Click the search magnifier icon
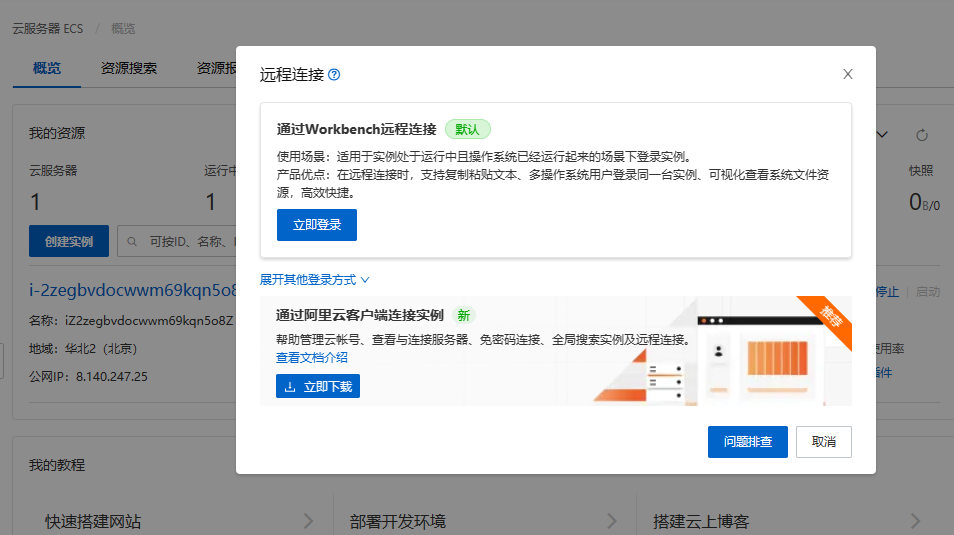The image size is (954, 535). (132, 242)
